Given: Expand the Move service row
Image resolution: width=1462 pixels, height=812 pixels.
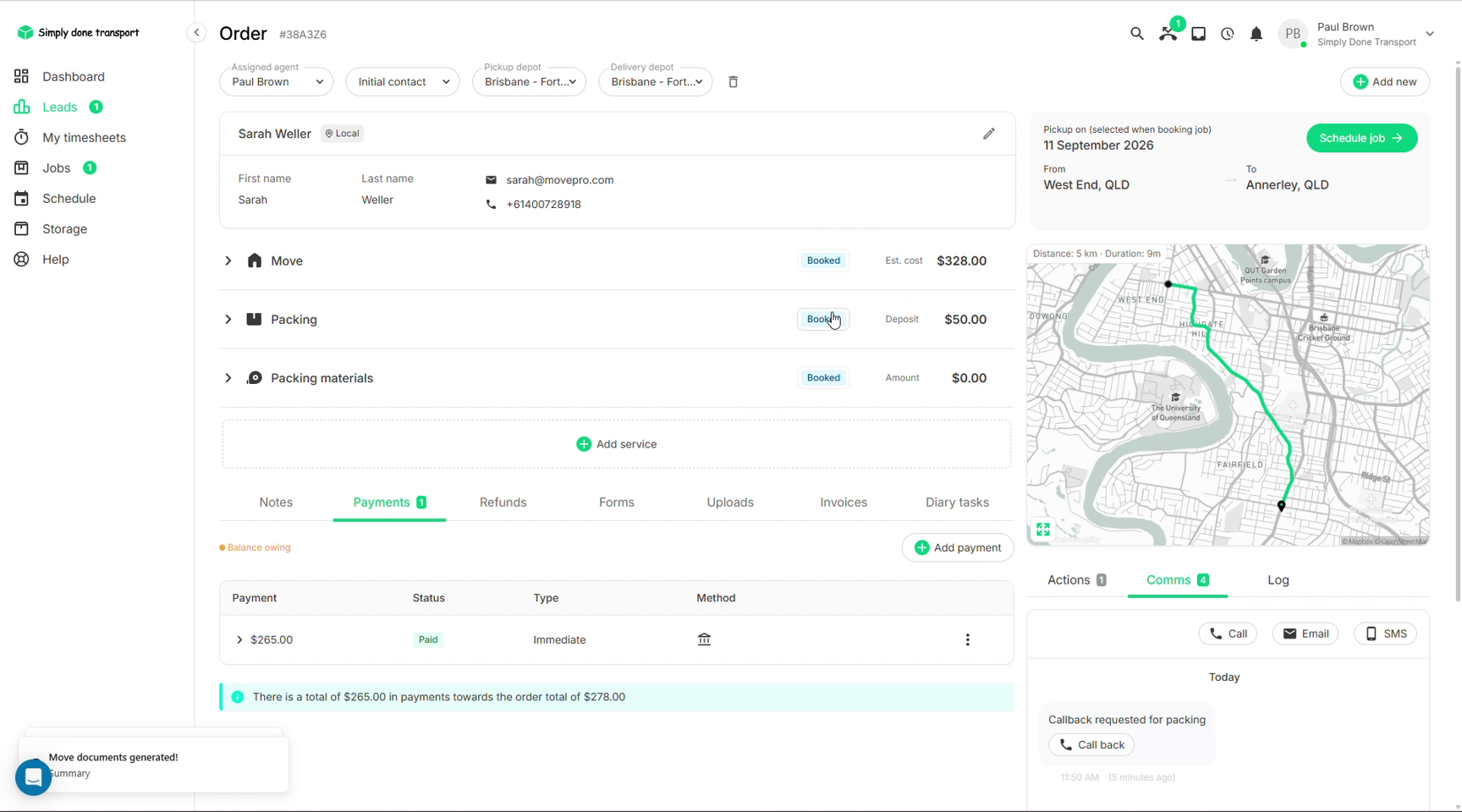Looking at the screenshot, I should (x=228, y=261).
